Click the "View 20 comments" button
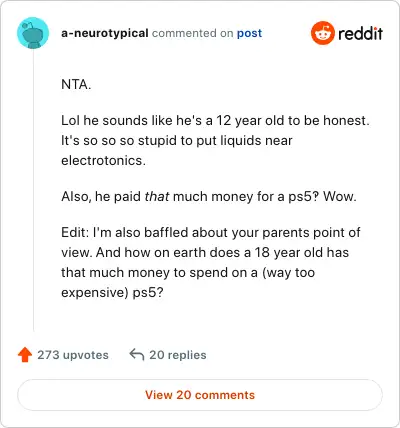The height and width of the screenshot is (428, 400). [200, 395]
